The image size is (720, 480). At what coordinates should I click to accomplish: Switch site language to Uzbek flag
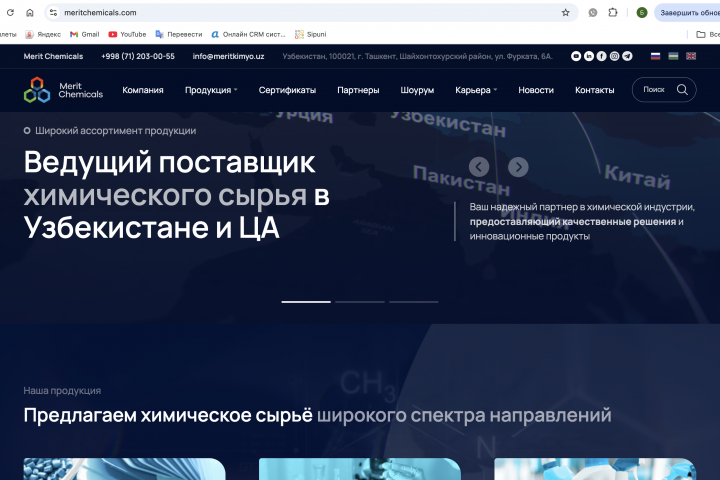673,56
